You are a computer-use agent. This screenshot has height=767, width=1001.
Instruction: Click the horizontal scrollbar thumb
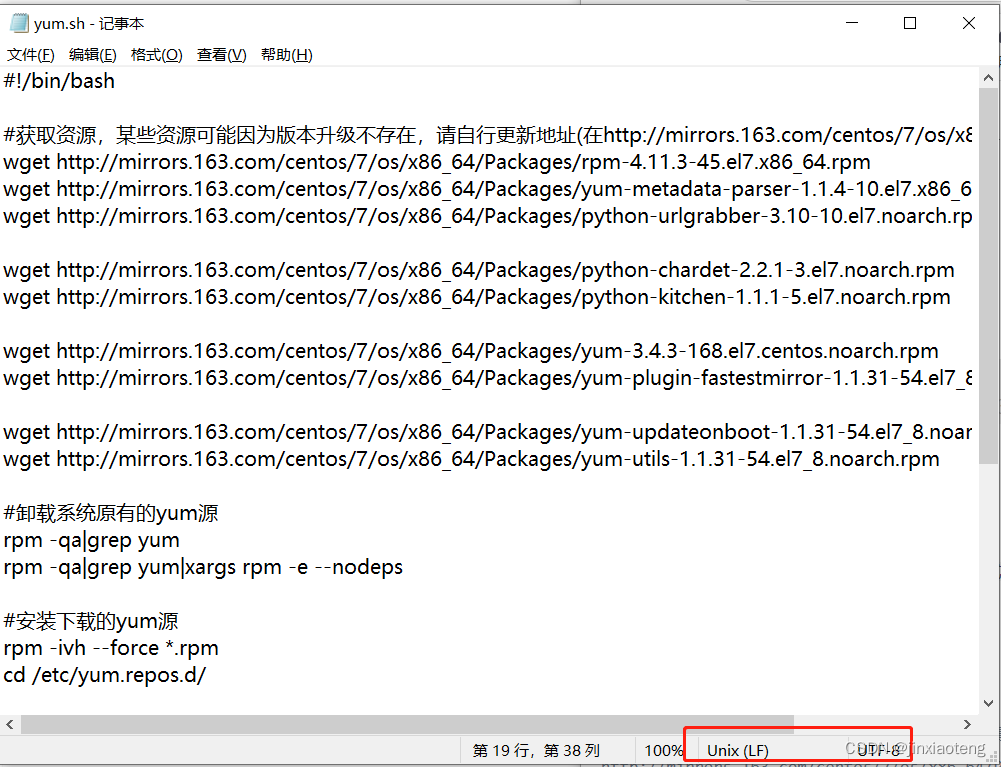click(x=407, y=724)
